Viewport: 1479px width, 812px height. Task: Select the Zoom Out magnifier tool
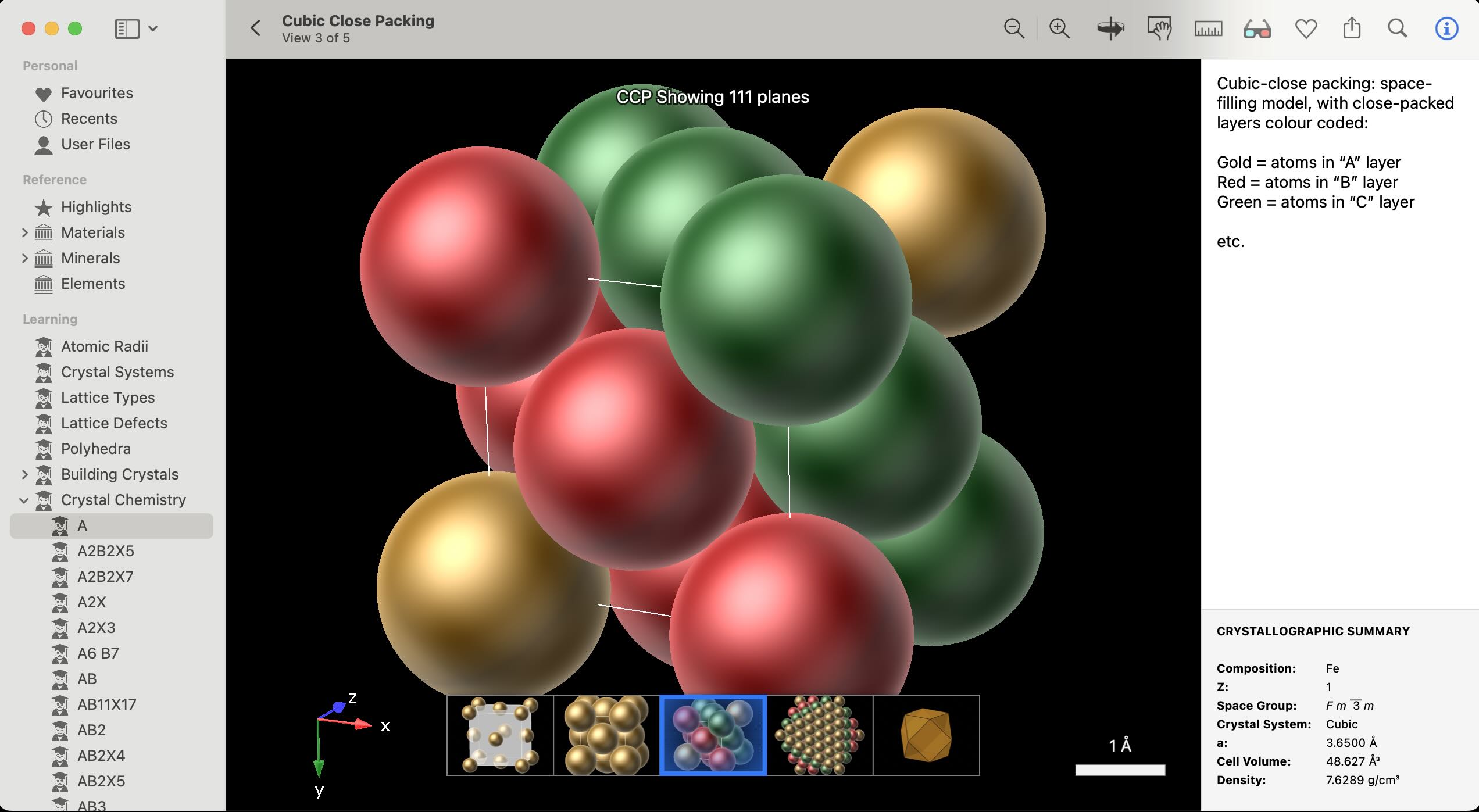[1013, 28]
